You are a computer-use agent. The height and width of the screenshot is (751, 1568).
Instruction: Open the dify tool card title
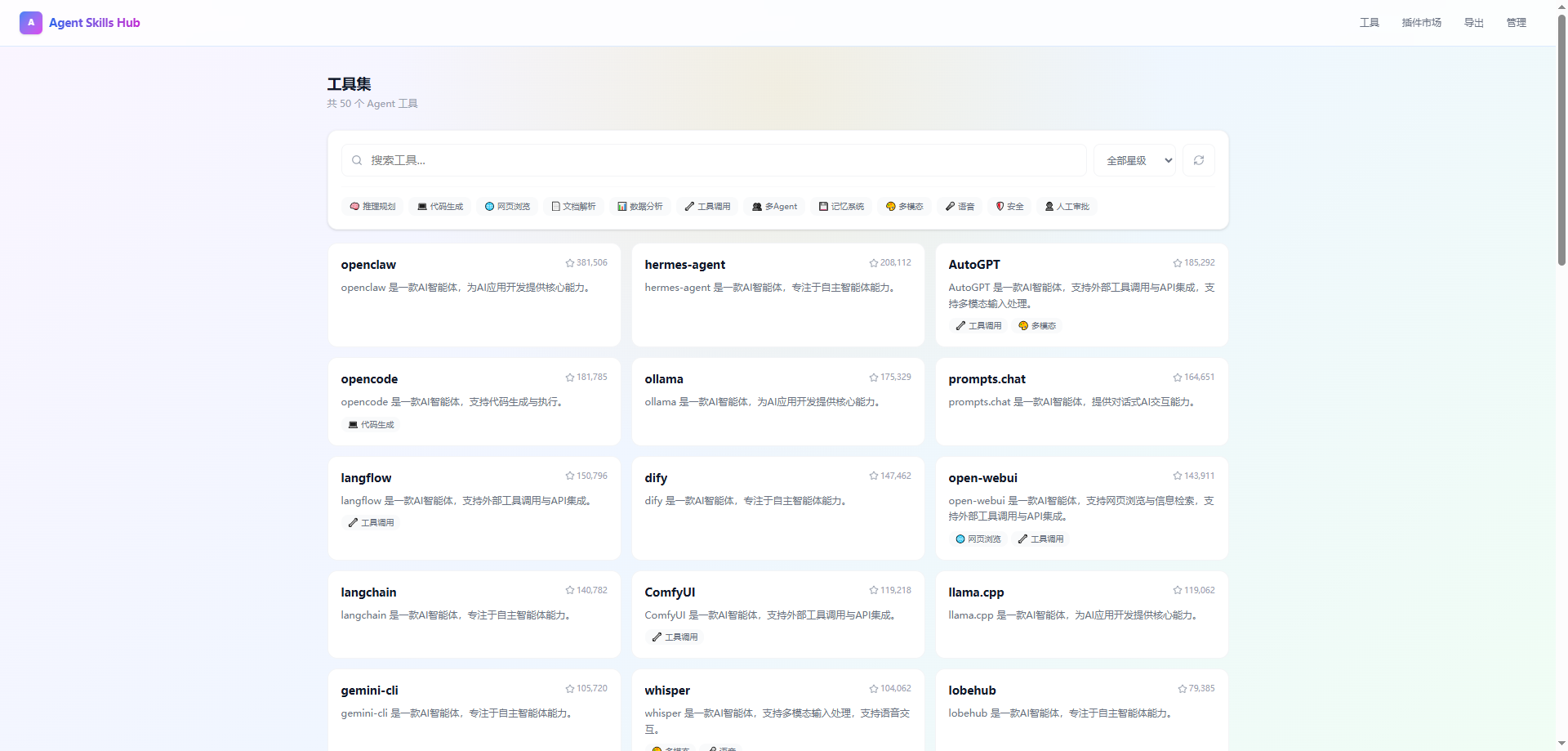coord(656,478)
